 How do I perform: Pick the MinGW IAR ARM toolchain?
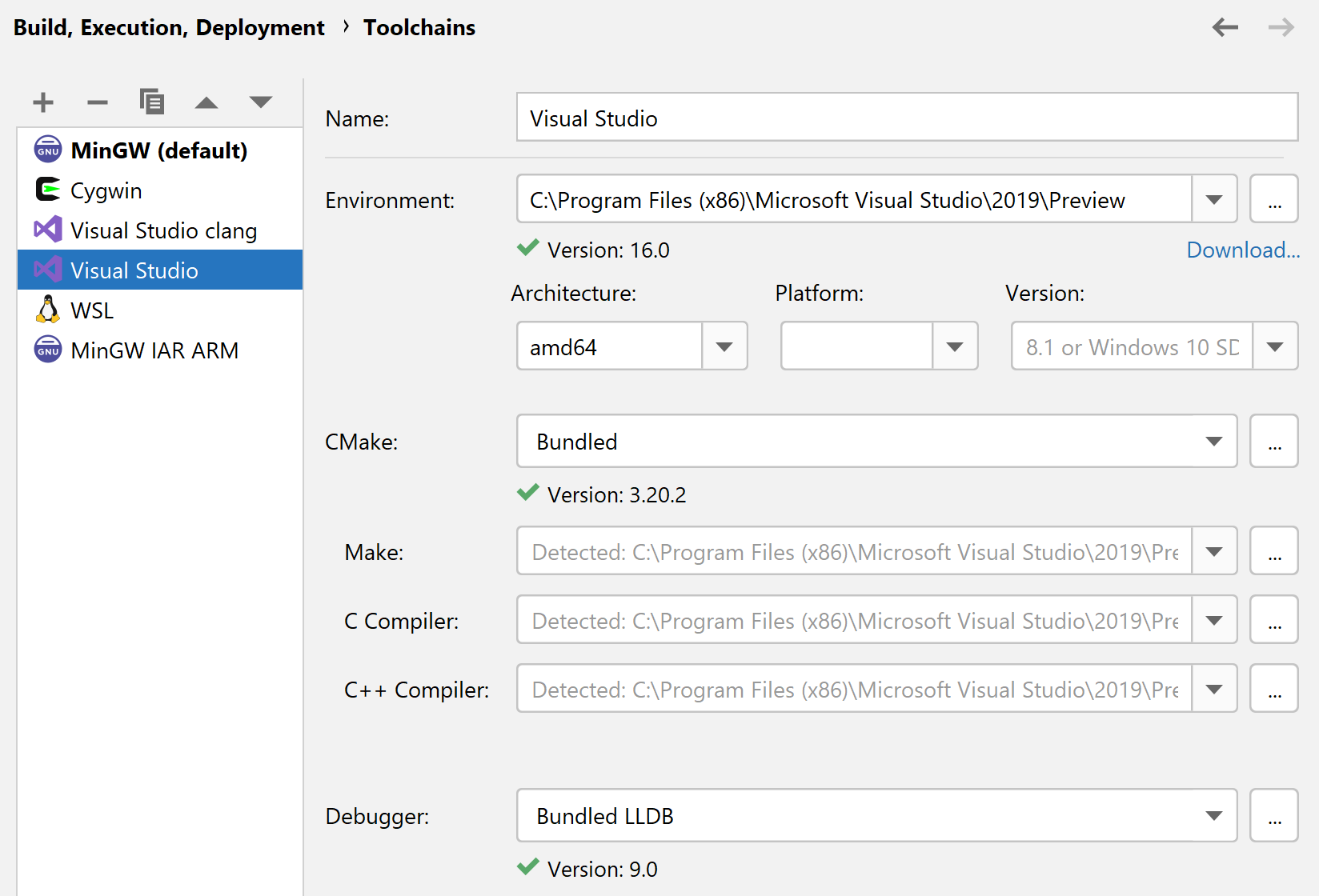(154, 350)
